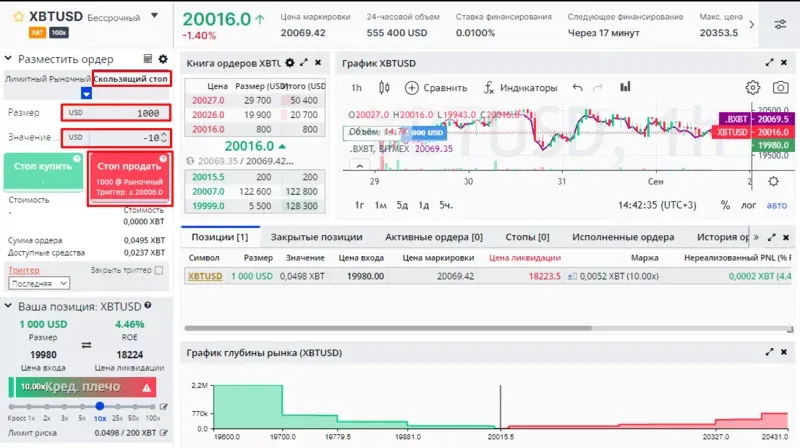Show more ticker stats with right chevron
Viewport: 800px width, 448px height.
tap(752, 24)
